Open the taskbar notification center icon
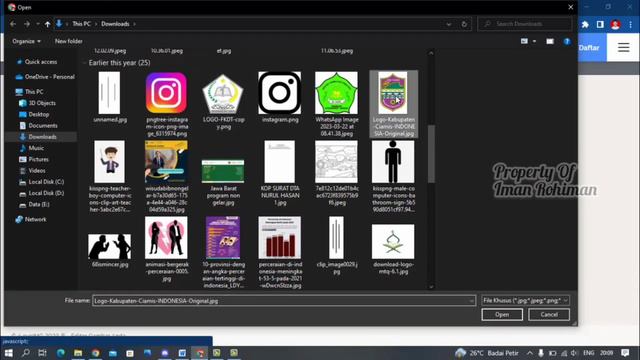Image resolution: width=640 pixels, height=360 pixels. click(x=625, y=353)
